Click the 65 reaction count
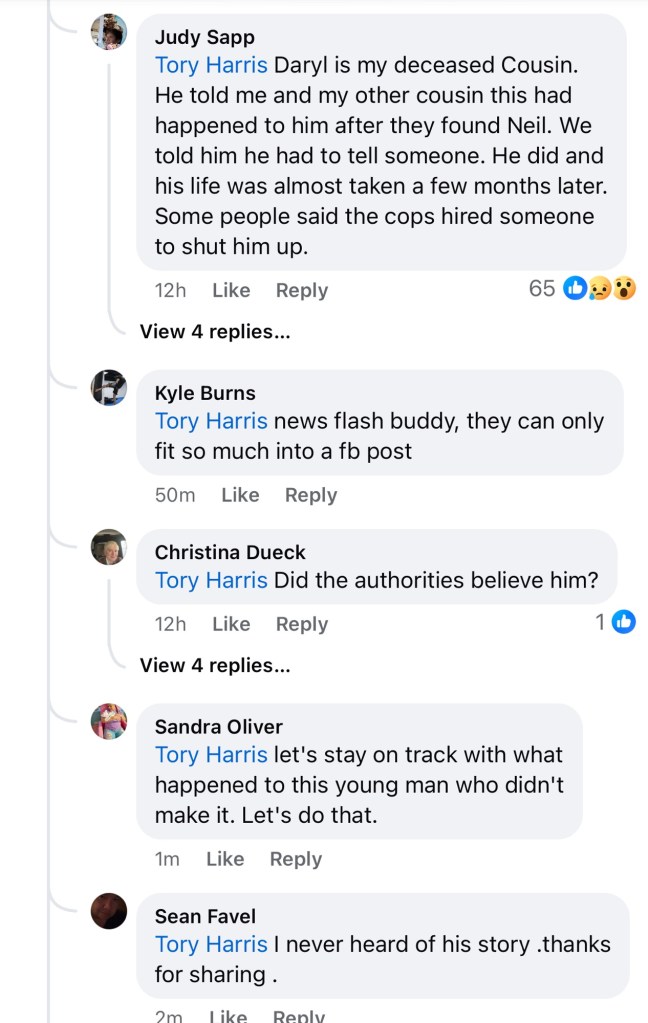 tap(542, 289)
